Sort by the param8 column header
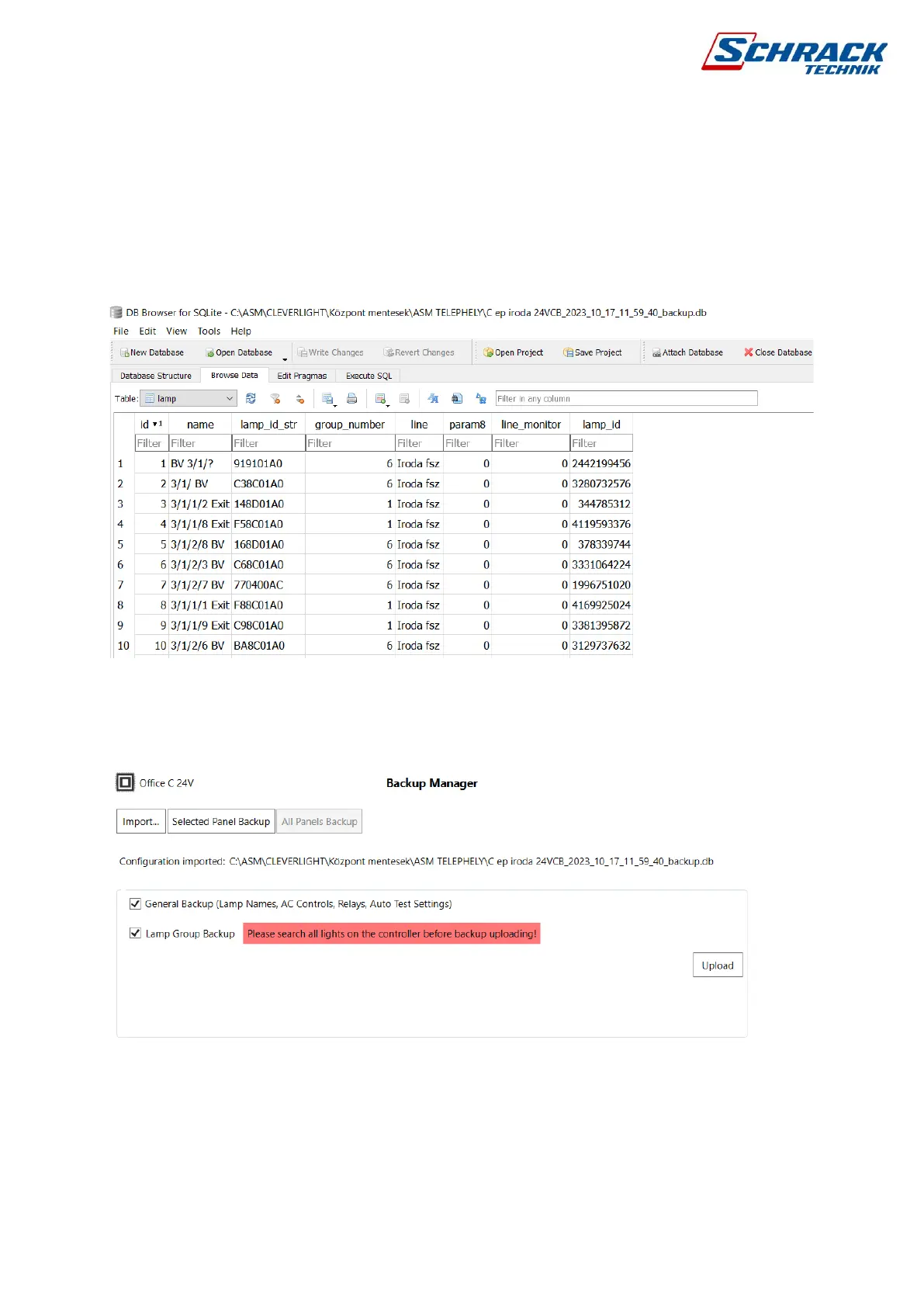The image size is (924, 1307). 467,425
